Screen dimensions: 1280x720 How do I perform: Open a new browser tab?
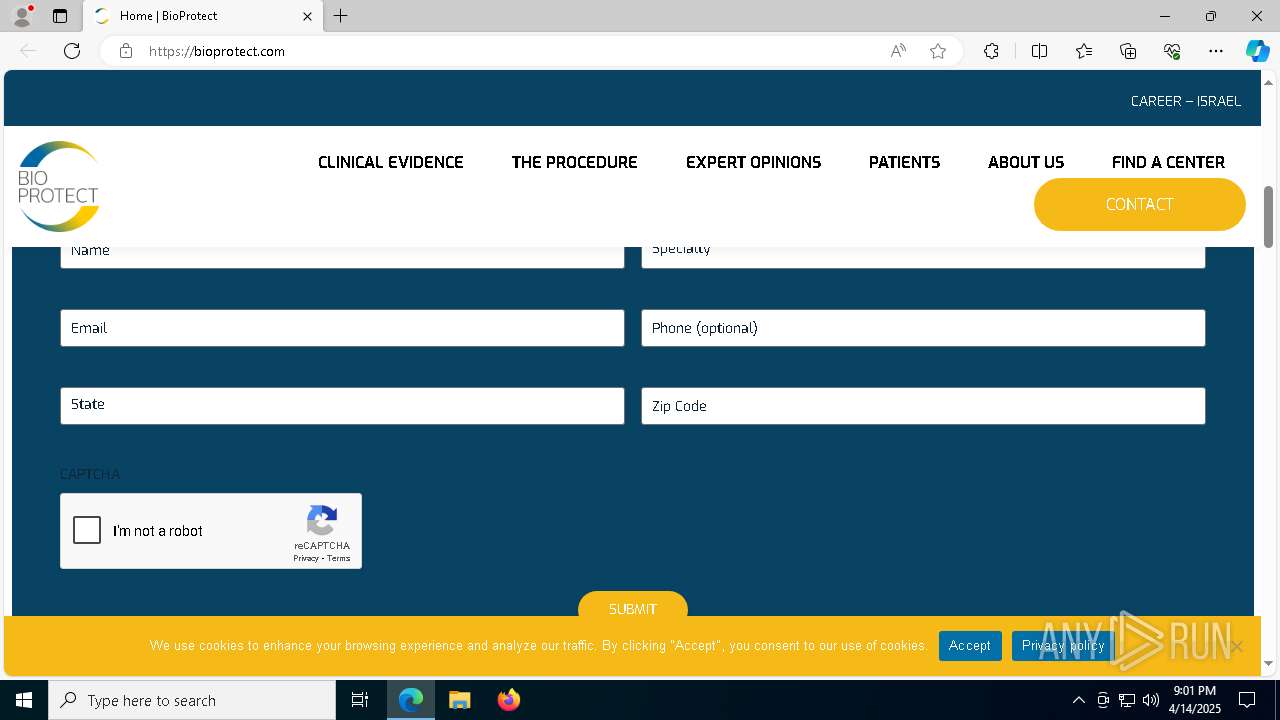[341, 16]
